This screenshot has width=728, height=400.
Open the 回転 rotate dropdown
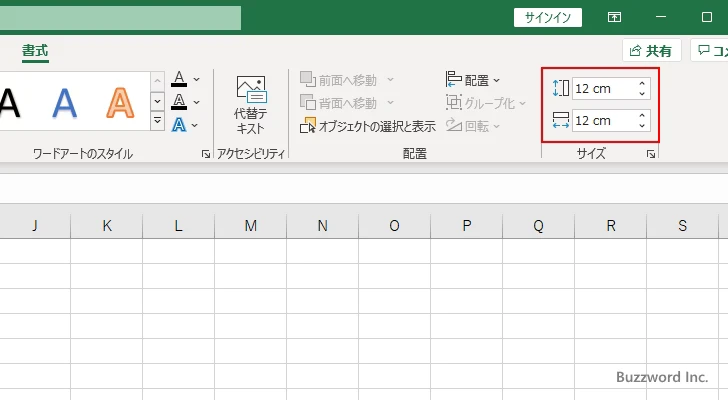(473, 126)
